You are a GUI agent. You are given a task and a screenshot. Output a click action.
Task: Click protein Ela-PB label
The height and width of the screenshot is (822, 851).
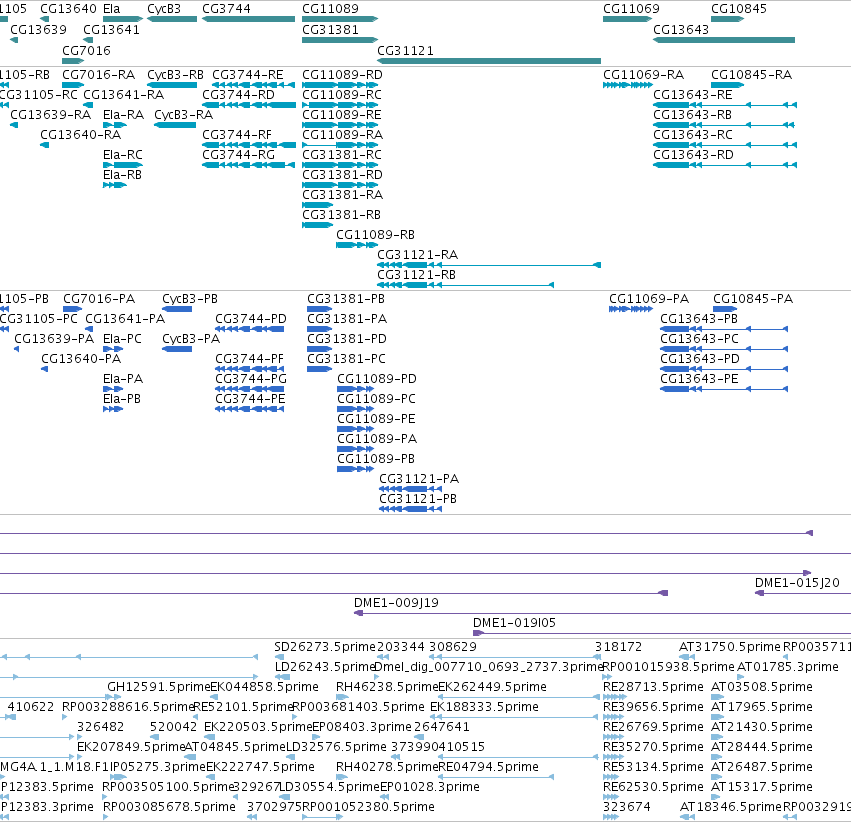point(122,398)
